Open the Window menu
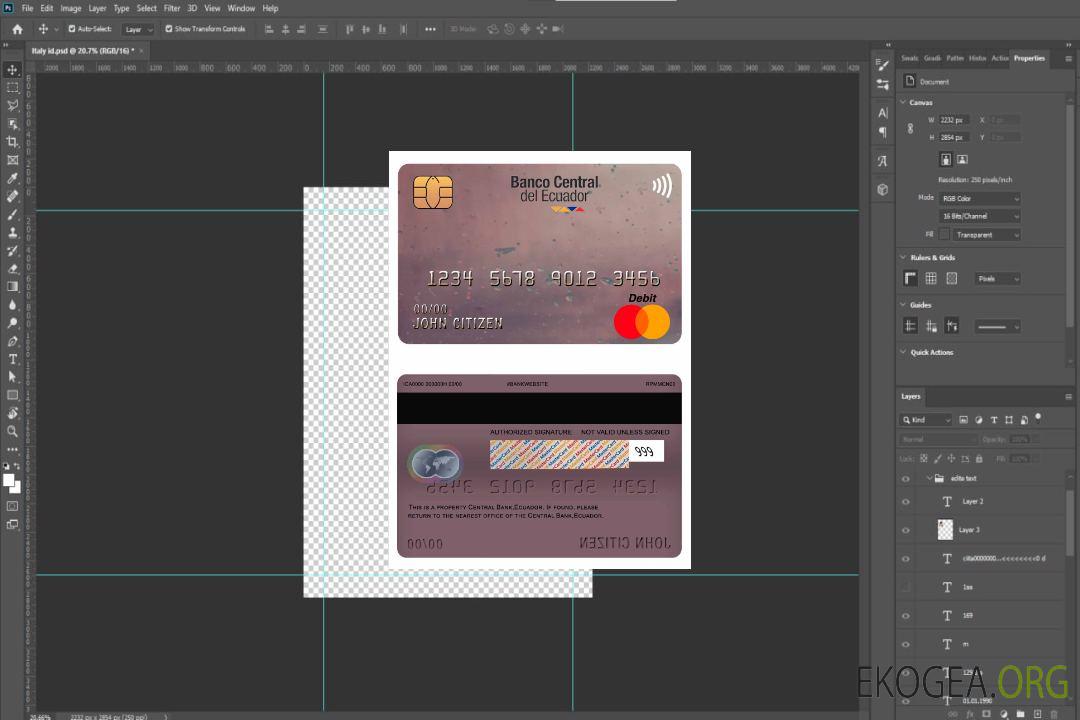The height and width of the screenshot is (720, 1080). pyautogui.click(x=241, y=8)
